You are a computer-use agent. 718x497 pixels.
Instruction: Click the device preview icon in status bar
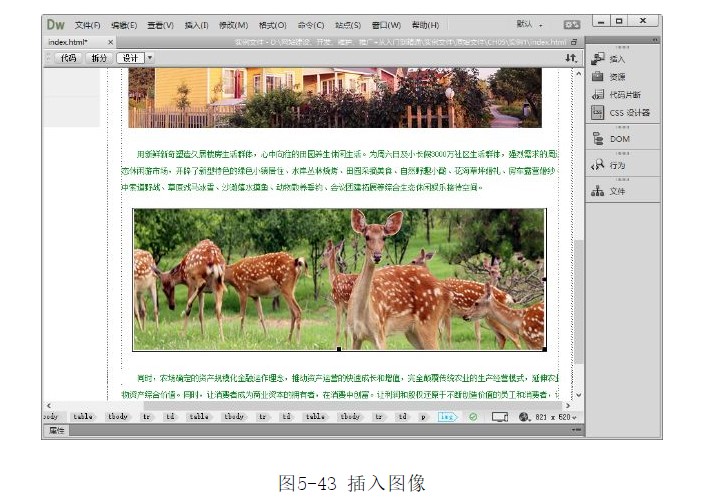[500, 416]
